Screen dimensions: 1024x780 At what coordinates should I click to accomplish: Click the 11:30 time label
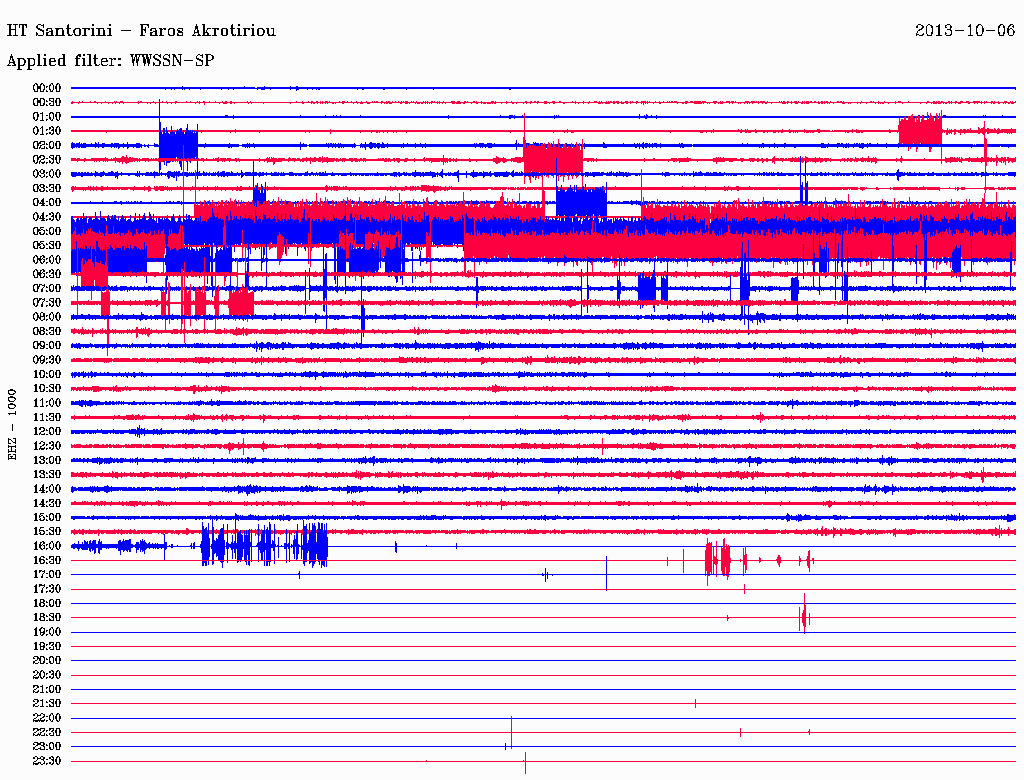pos(47,417)
